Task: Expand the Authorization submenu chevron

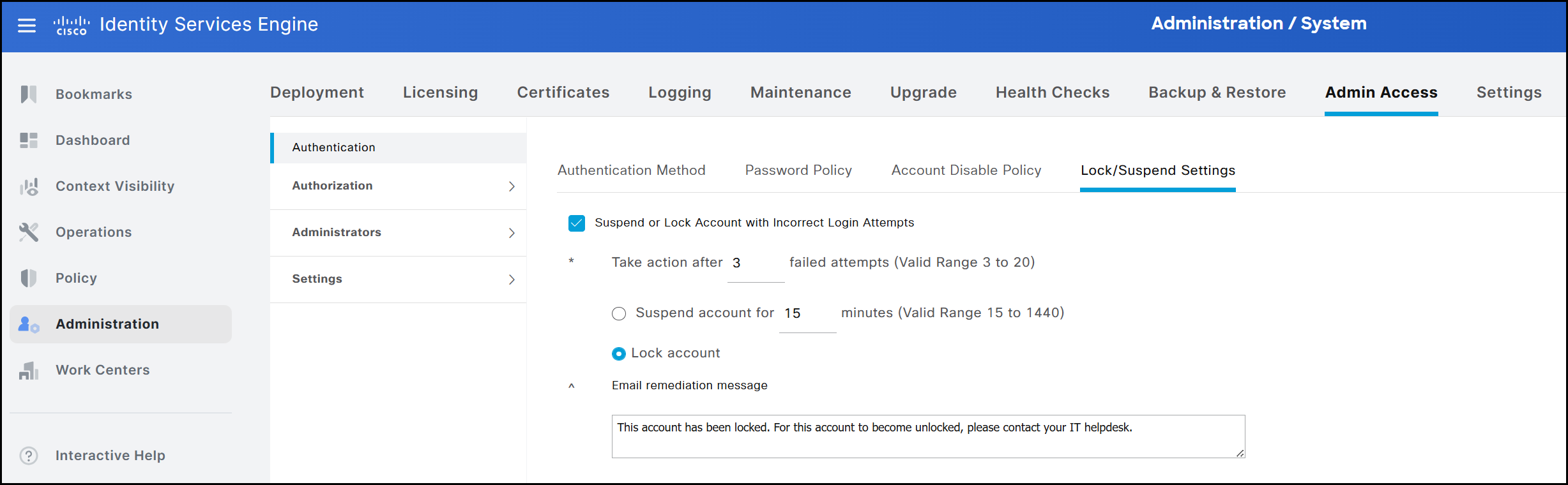Action: [x=512, y=186]
